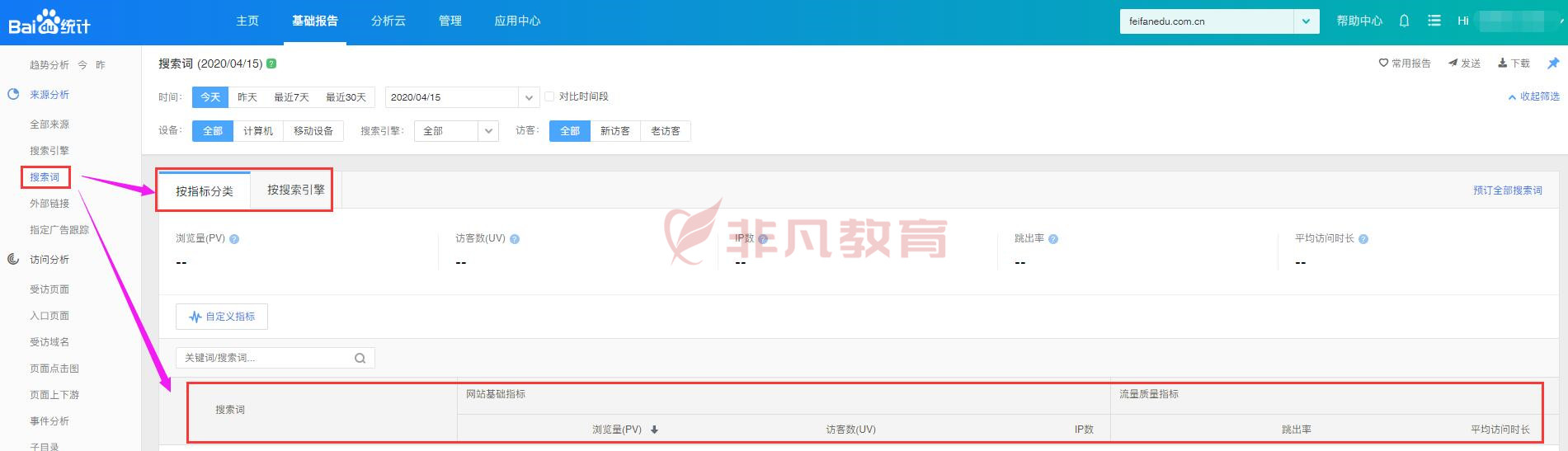The width and height of the screenshot is (1568, 451).
Task: Open the 搜索引擎 dropdown
Action: 457,131
